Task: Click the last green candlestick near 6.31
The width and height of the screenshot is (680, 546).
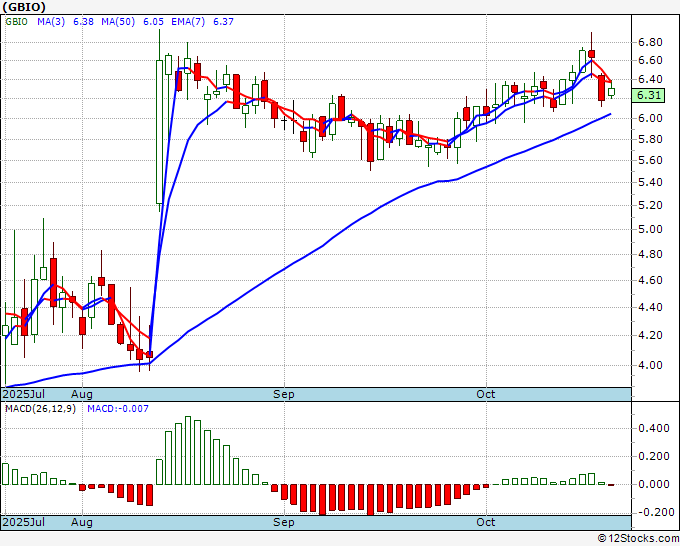Action: pos(611,92)
